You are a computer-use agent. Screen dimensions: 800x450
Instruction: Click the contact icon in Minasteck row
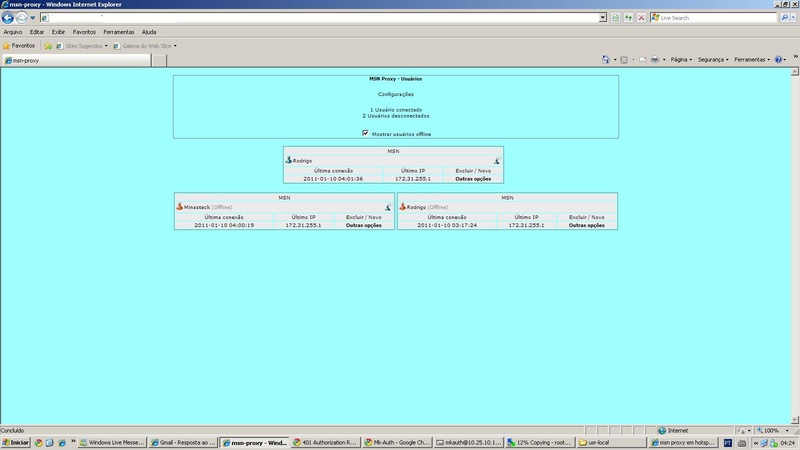388,207
